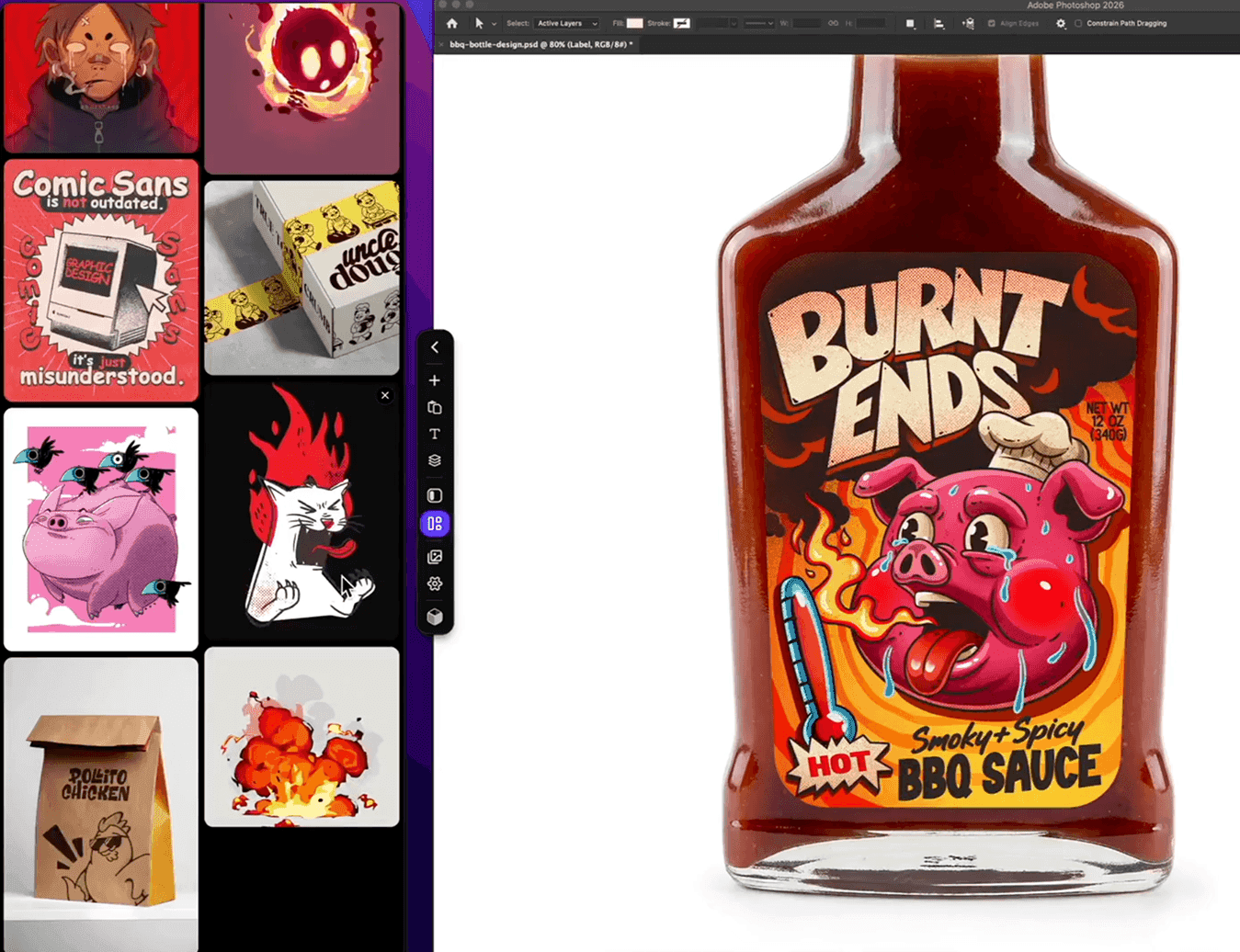1240x952 pixels.
Task: Open the Comic Sans poster thumbnail
Action: [101, 280]
